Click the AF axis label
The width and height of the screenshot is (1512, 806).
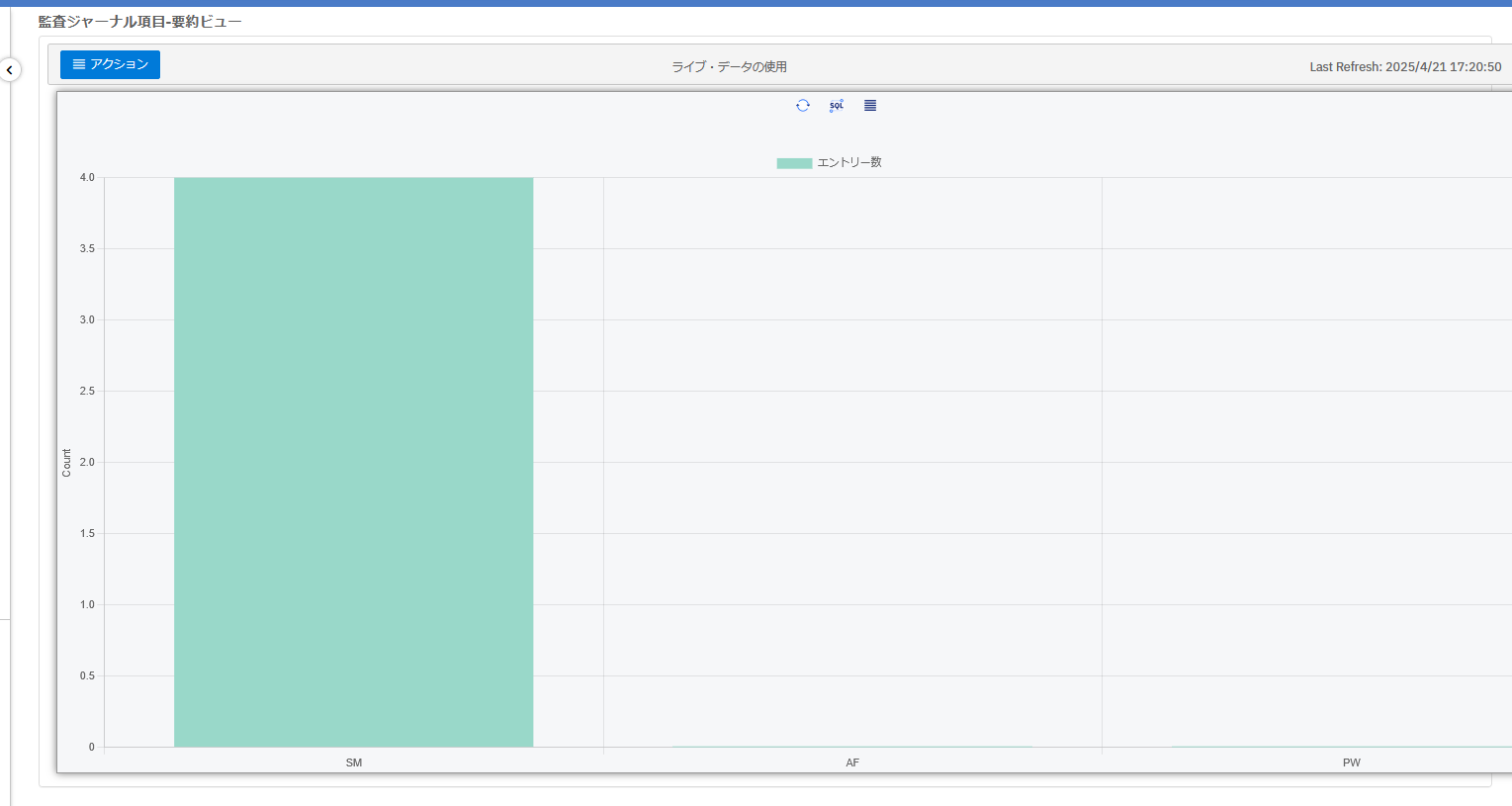(852, 762)
